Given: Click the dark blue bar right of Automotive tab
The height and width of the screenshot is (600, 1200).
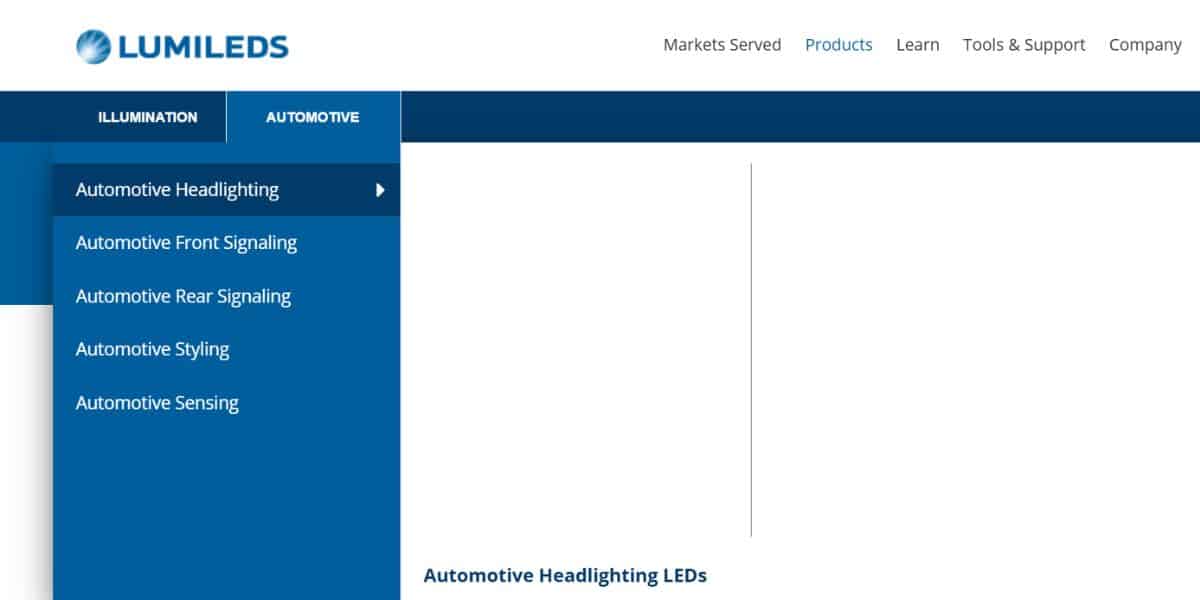Looking at the screenshot, I should click(x=800, y=117).
